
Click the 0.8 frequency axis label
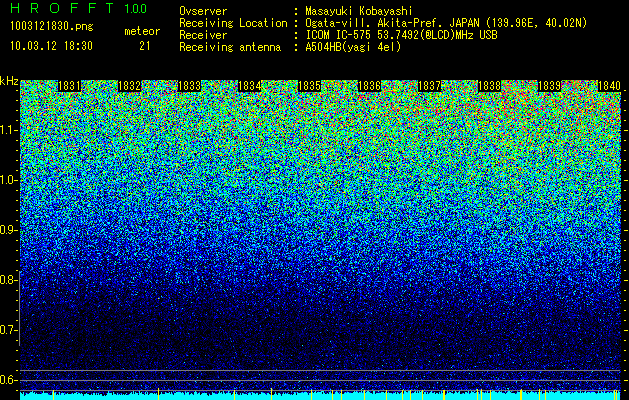8,280
